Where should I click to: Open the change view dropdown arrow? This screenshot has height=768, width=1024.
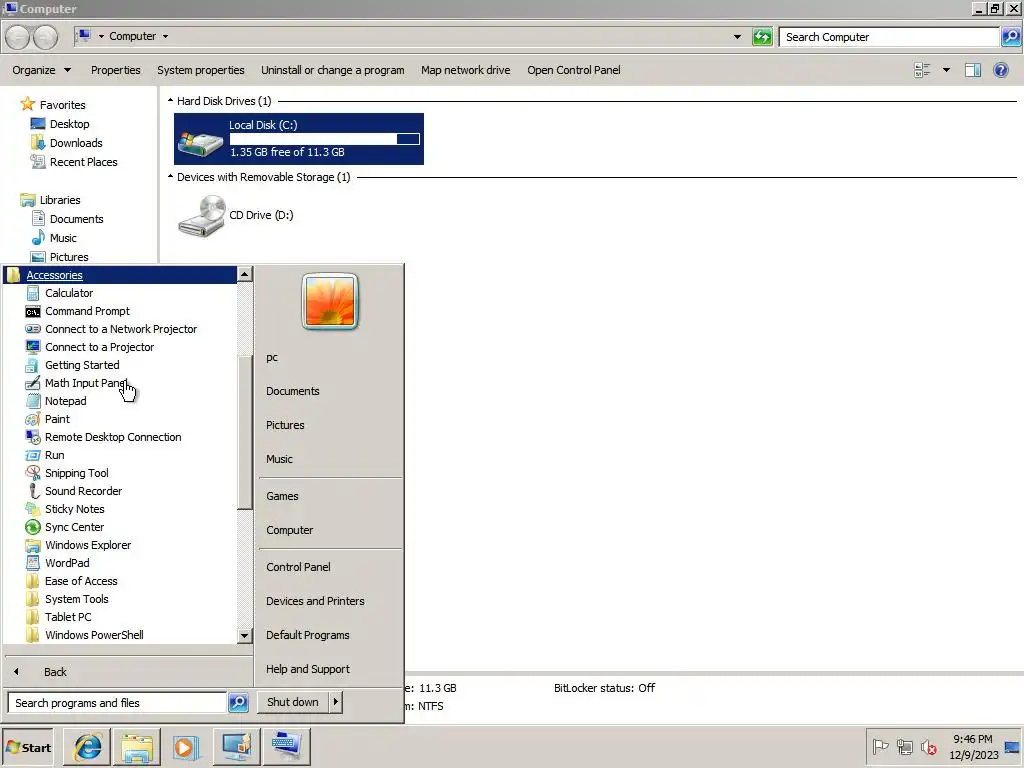(x=946, y=70)
